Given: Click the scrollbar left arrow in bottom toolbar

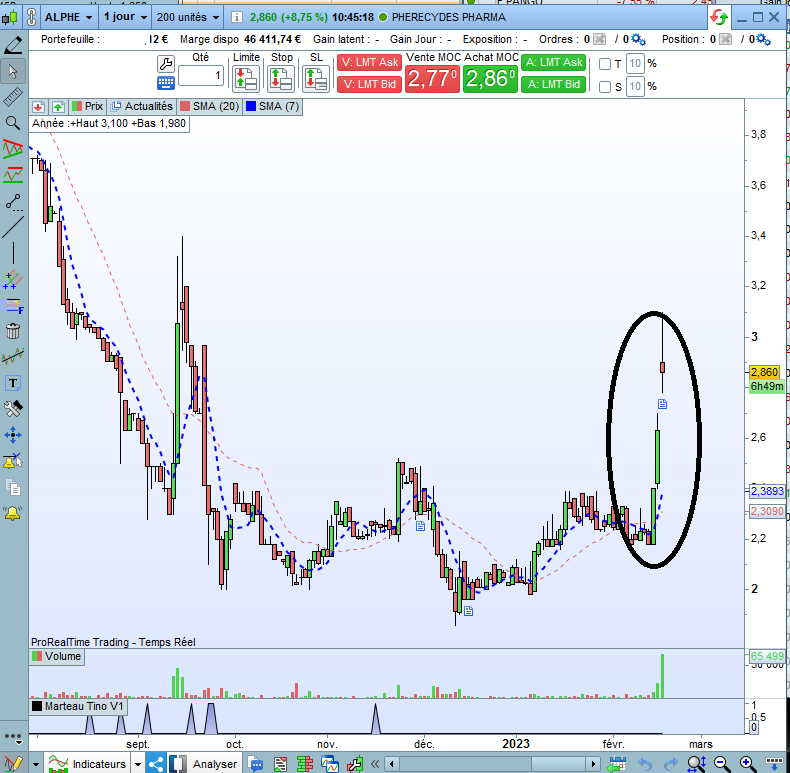Looking at the screenshot, I should click(x=391, y=764).
